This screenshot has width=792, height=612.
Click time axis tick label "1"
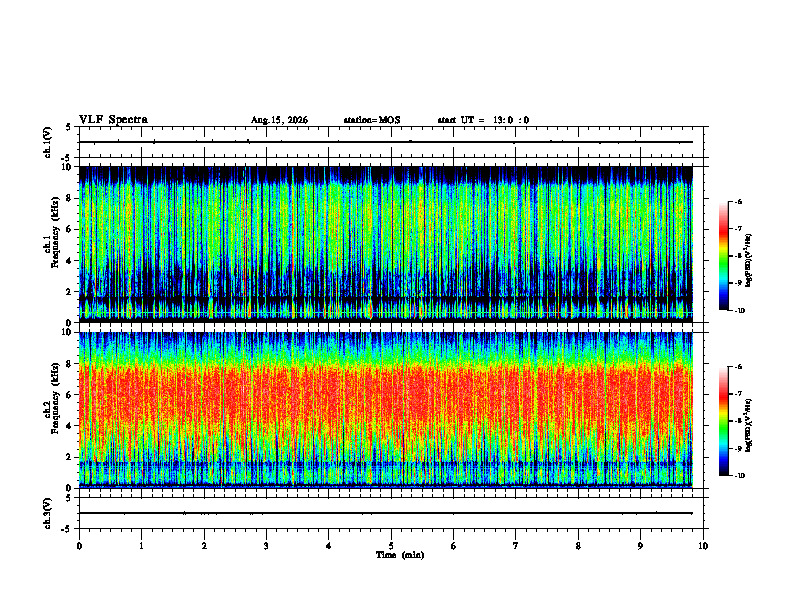[x=142, y=546]
